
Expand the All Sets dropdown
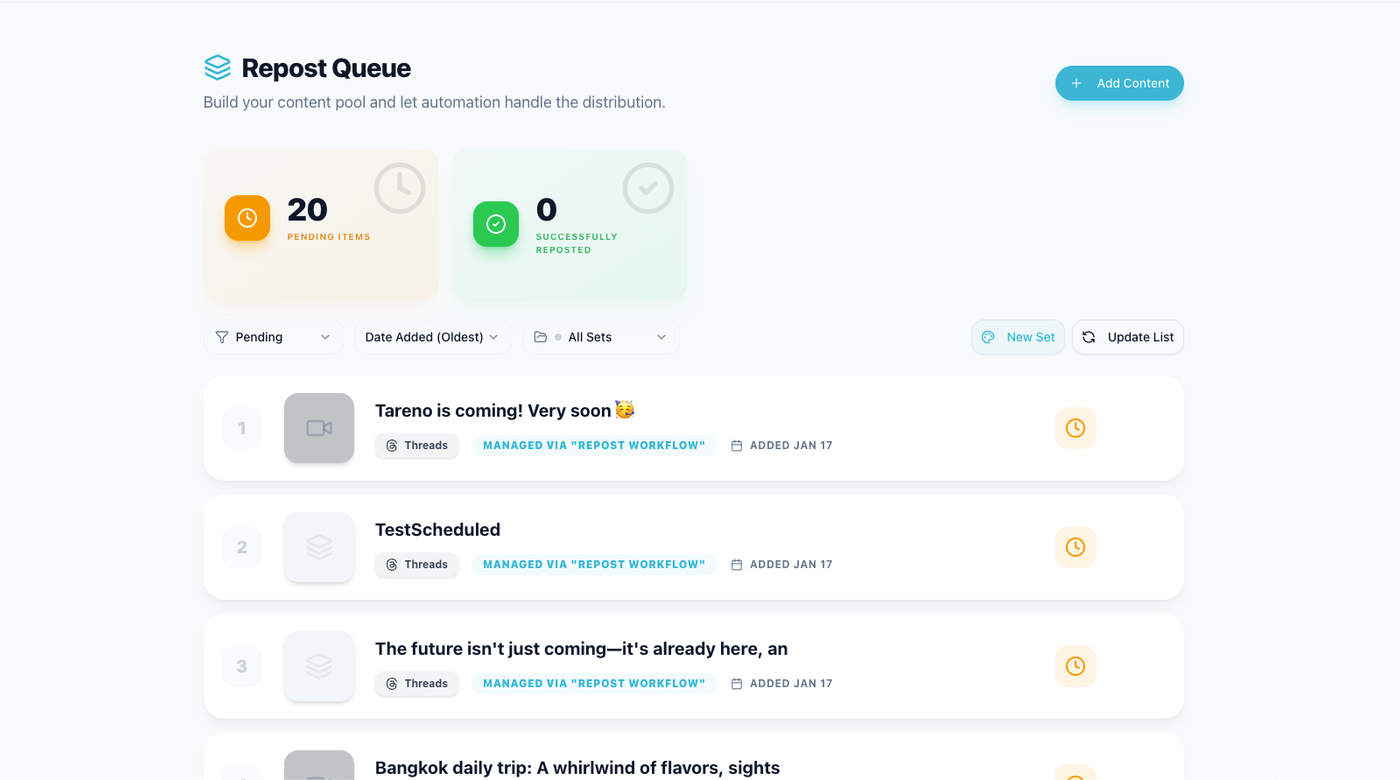[601, 337]
